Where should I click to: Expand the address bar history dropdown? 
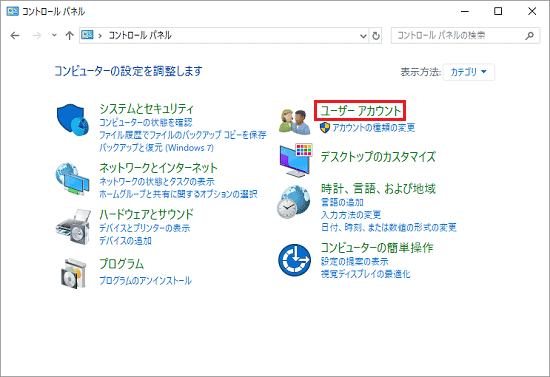[363, 36]
